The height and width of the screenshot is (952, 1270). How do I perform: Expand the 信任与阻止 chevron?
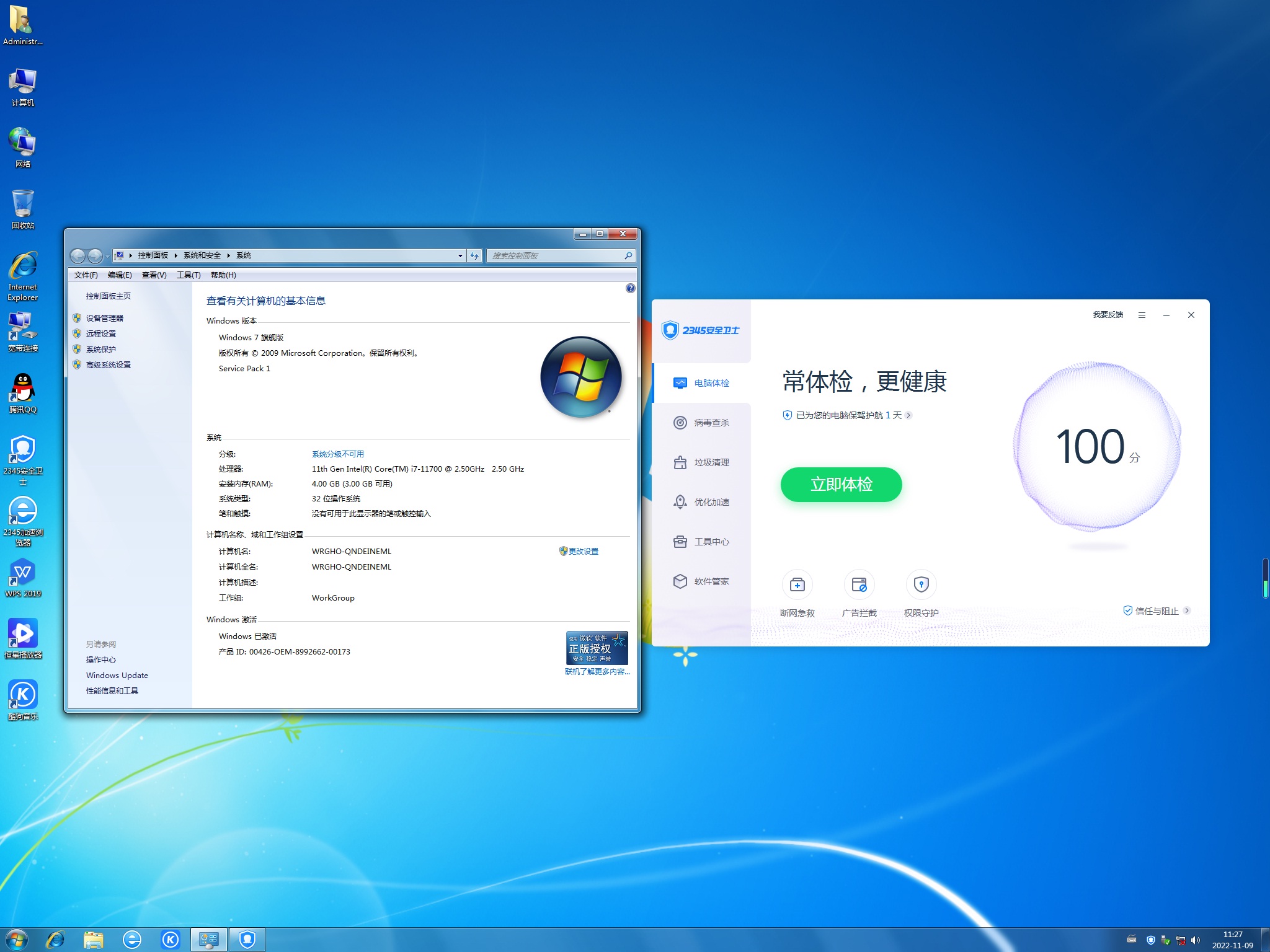tap(1186, 610)
